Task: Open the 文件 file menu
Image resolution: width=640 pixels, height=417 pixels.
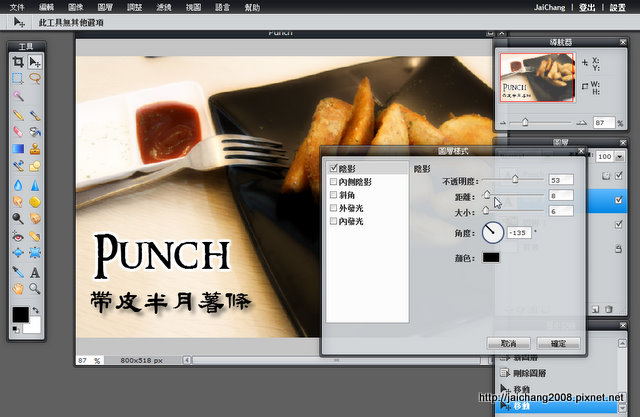Action: click(17, 7)
